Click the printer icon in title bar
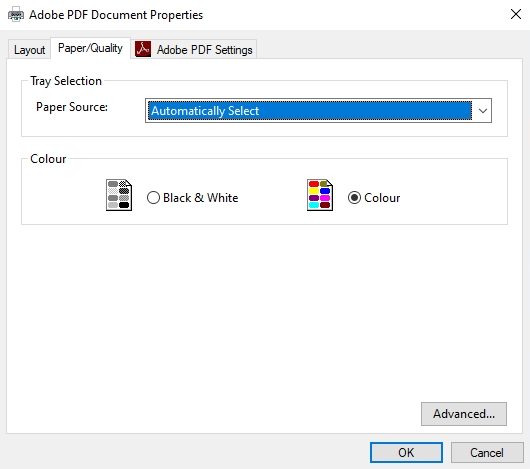This screenshot has width=530, height=469. pyautogui.click(x=16, y=15)
